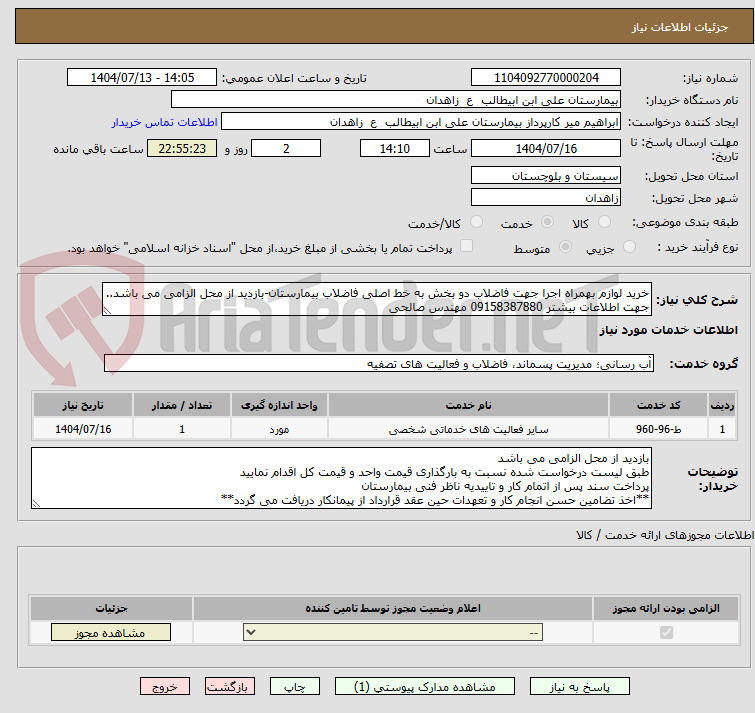Viewport: 755px width, 713px height.
Task: View permit via مشاهده مجوز button
Action: pos(111,633)
